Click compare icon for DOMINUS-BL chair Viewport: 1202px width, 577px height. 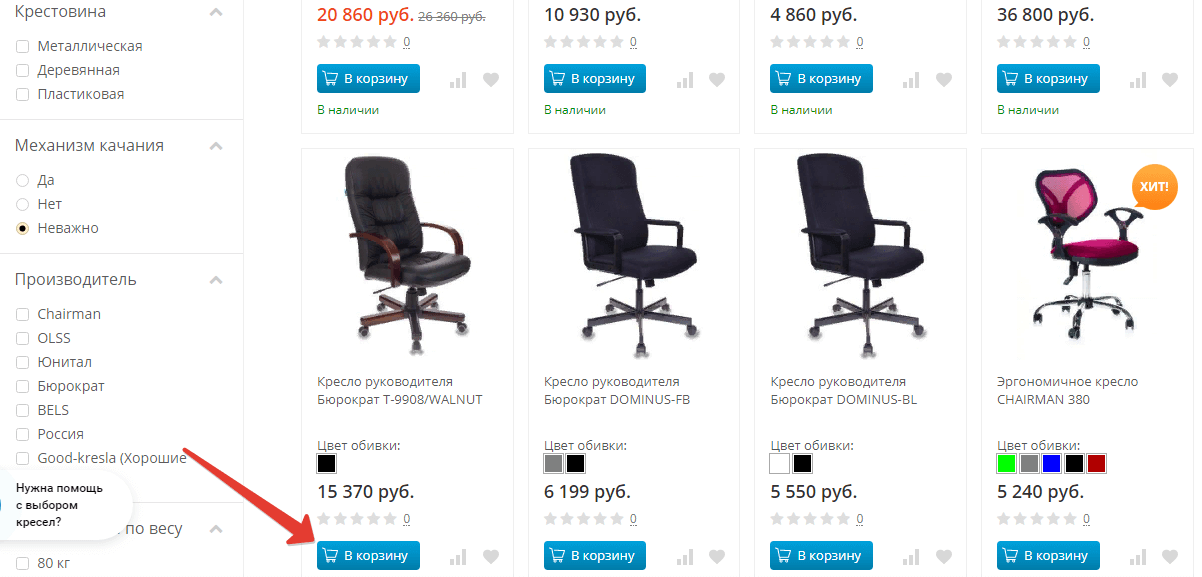(912, 557)
